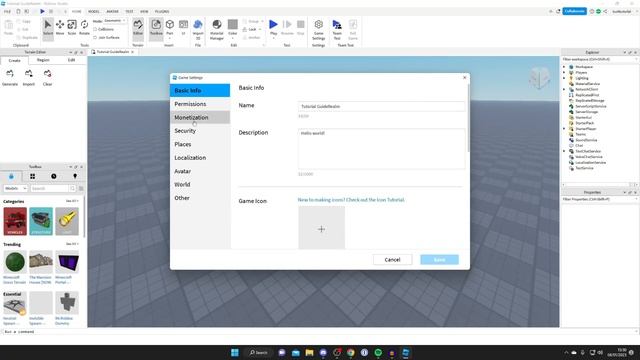Open the MODEL ribbon tab
Image resolution: width=640 pixels, height=360 pixels.
pyautogui.click(x=93, y=11)
